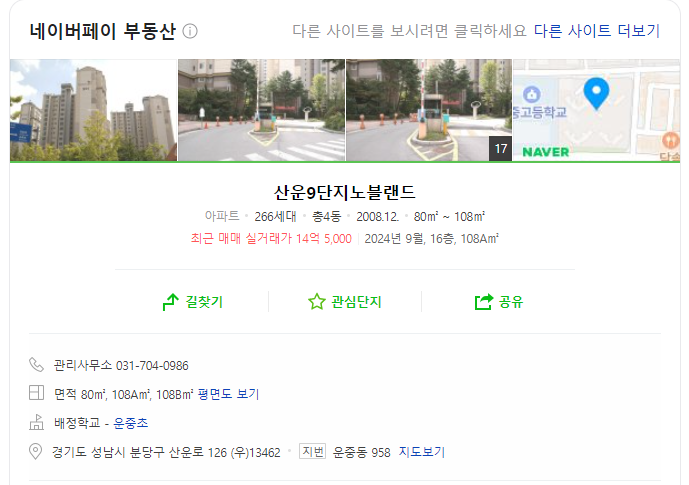
Task: Click the address 경기도 성남시 분당구 산운로 126
Action: pyautogui.click(x=139, y=452)
